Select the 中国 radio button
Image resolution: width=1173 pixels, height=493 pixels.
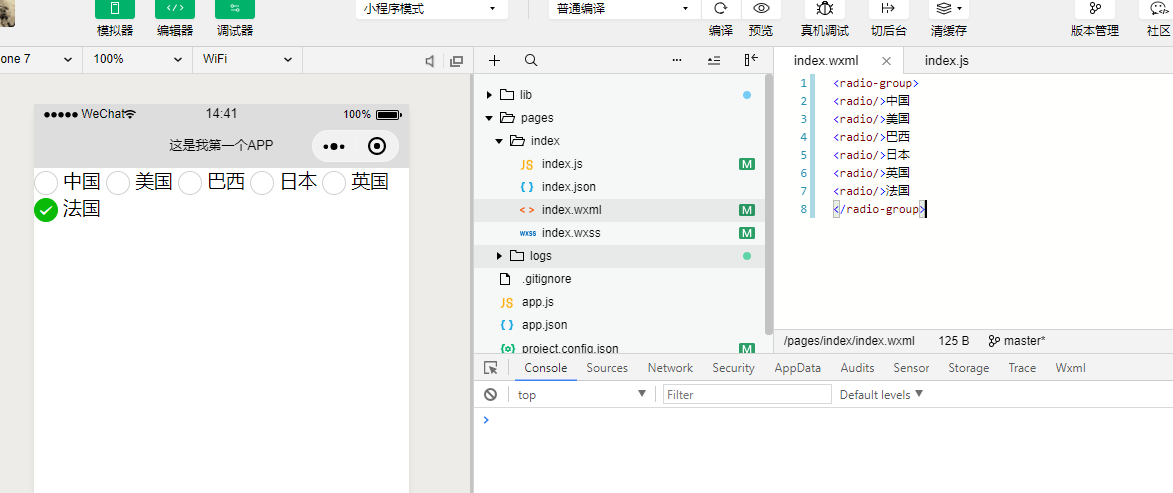47,183
